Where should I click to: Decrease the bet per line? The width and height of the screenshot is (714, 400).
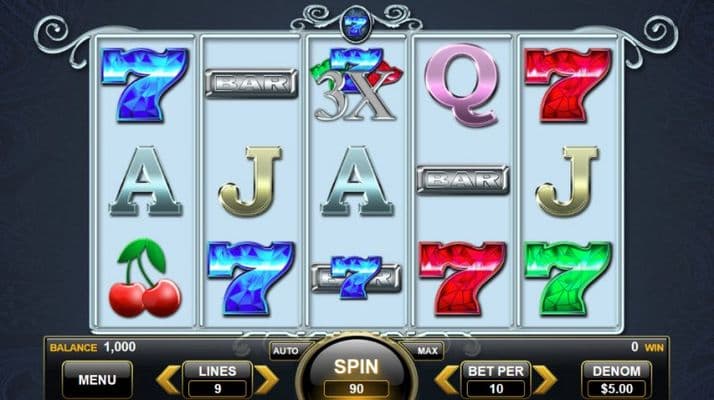pos(447,379)
